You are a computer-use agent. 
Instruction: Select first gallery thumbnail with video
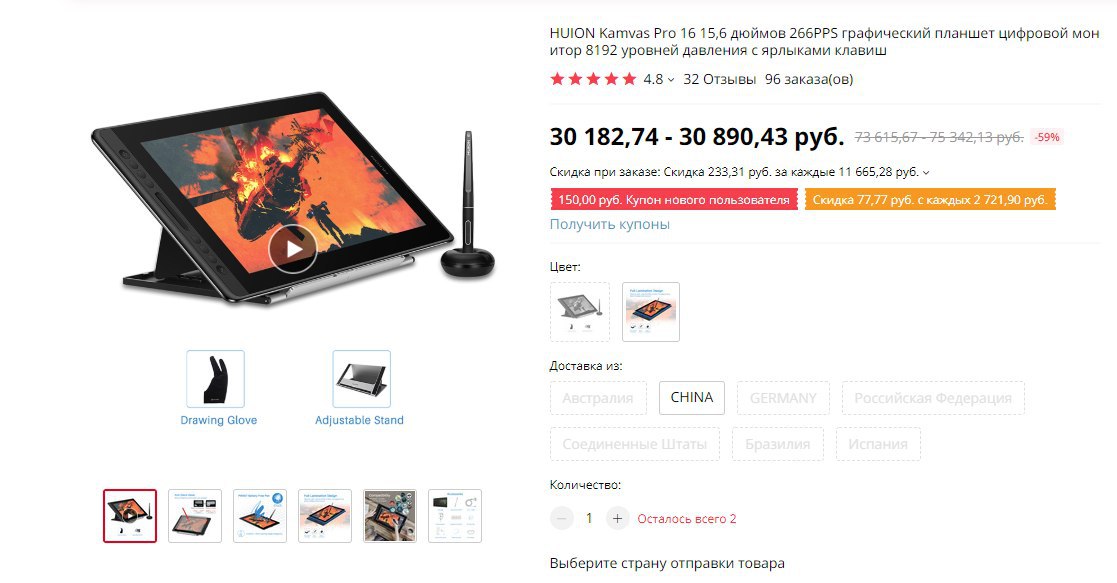tap(130, 516)
